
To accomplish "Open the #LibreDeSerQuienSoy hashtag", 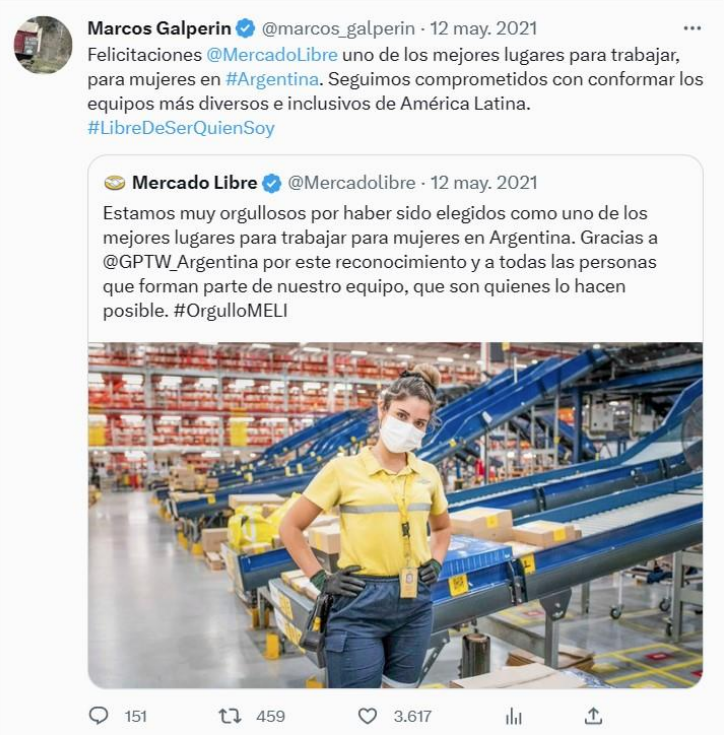I will pyautogui.click(x=181, y=128).
